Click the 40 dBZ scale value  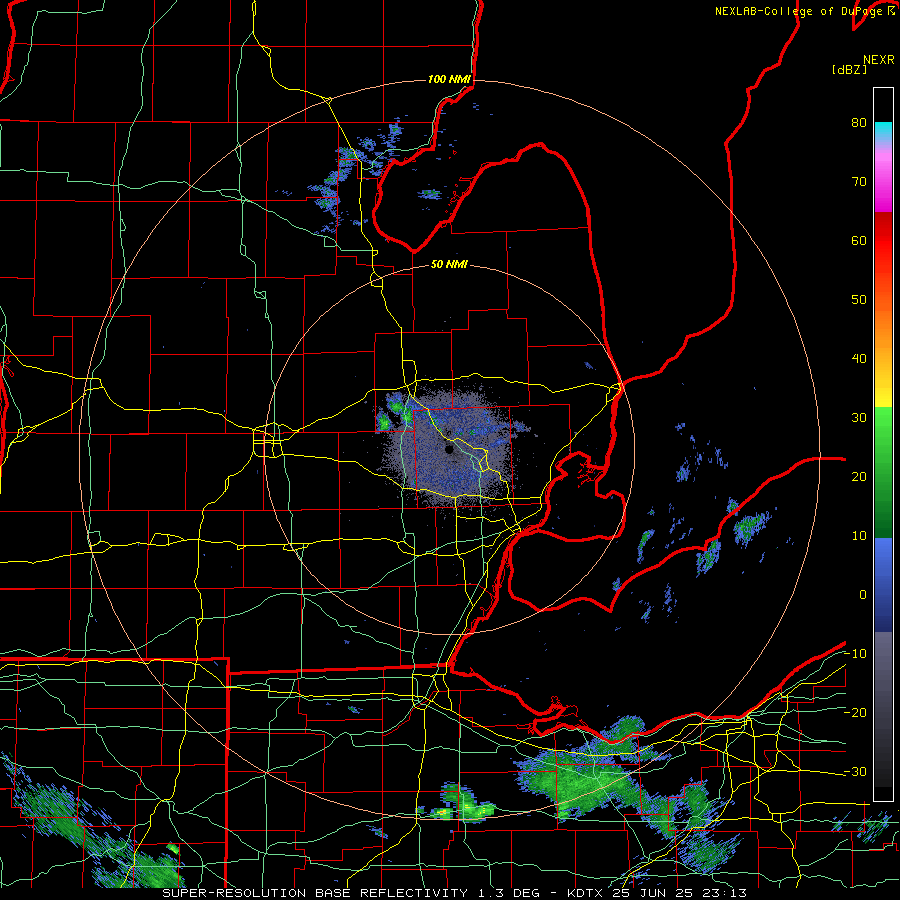click(859, 359)
